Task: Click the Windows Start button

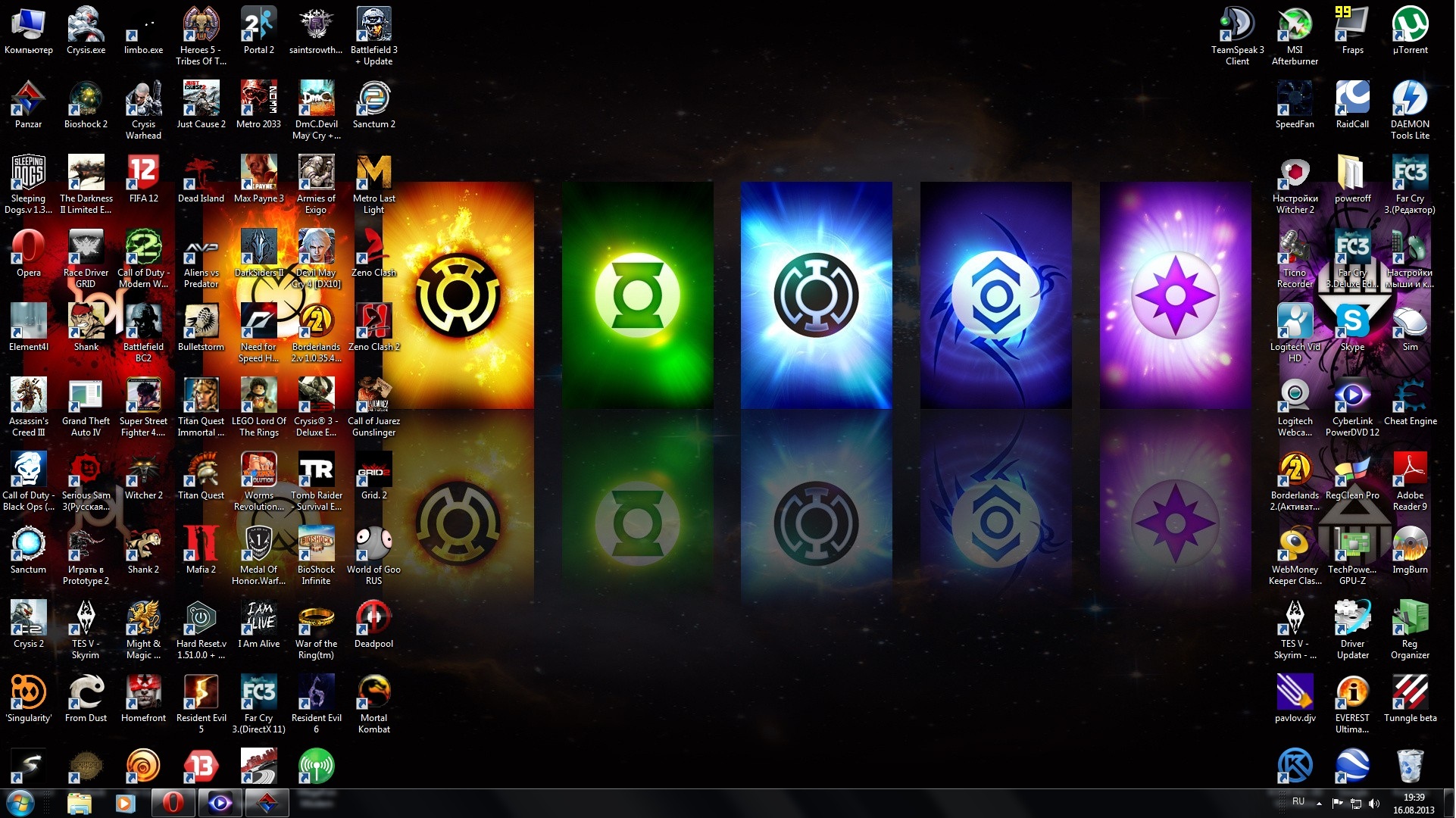Action: [20, 803]
